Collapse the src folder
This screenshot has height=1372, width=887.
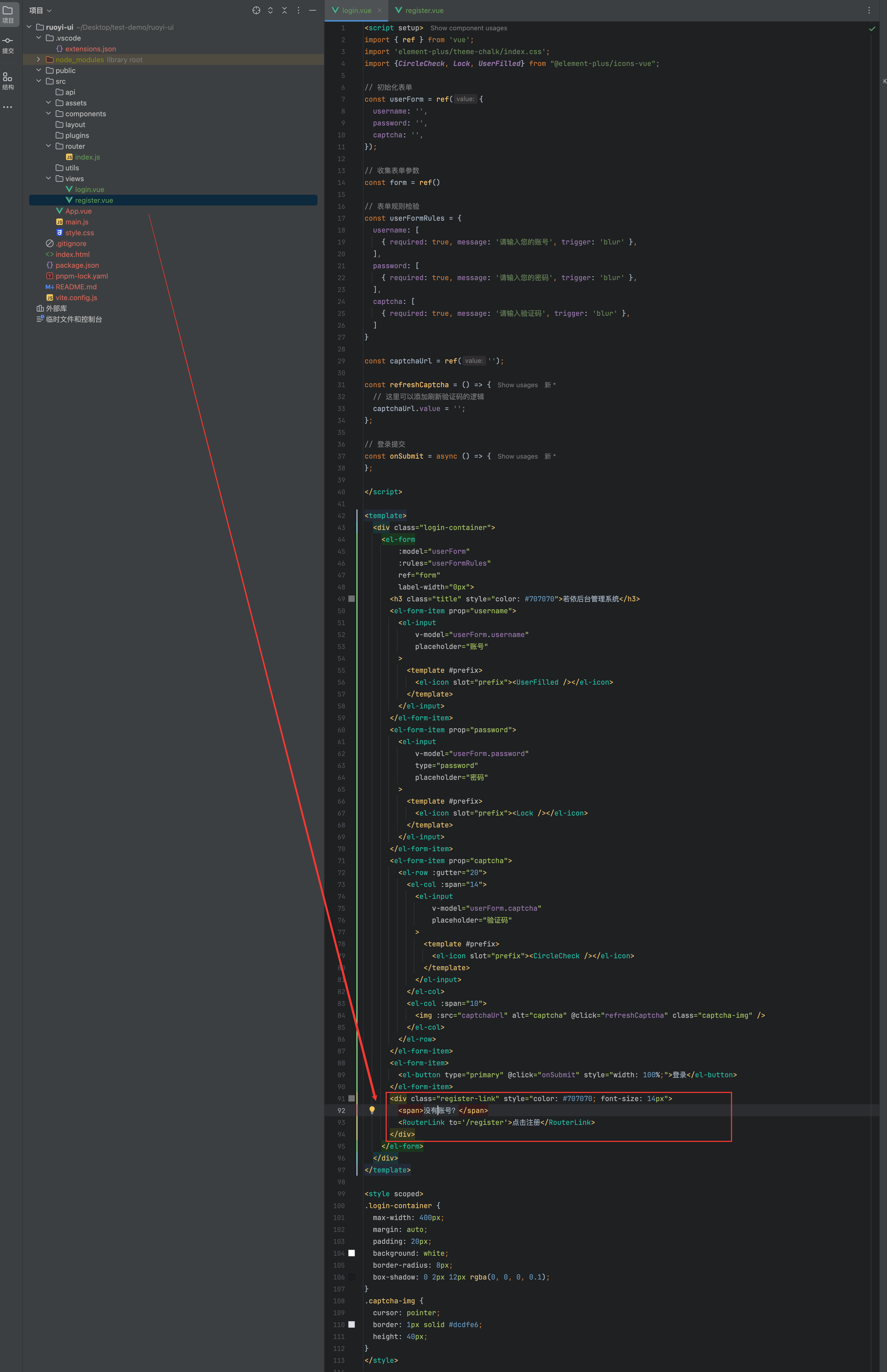39,81
